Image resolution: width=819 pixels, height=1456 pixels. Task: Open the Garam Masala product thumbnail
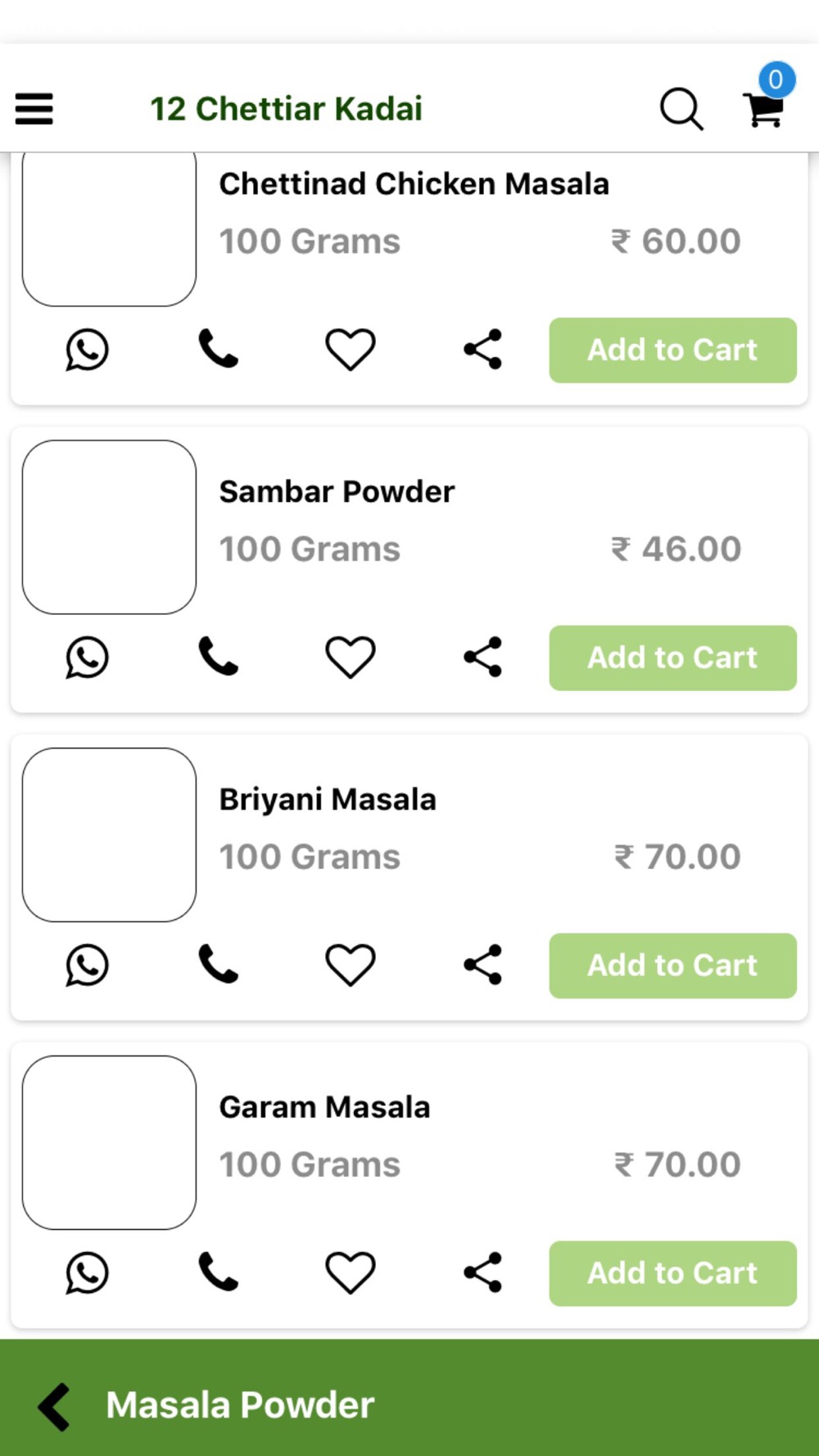[109, 1142]
